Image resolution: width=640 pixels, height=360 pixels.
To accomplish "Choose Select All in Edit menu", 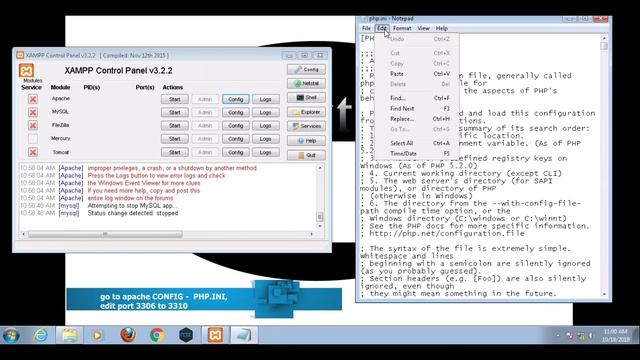I will 417,143.
